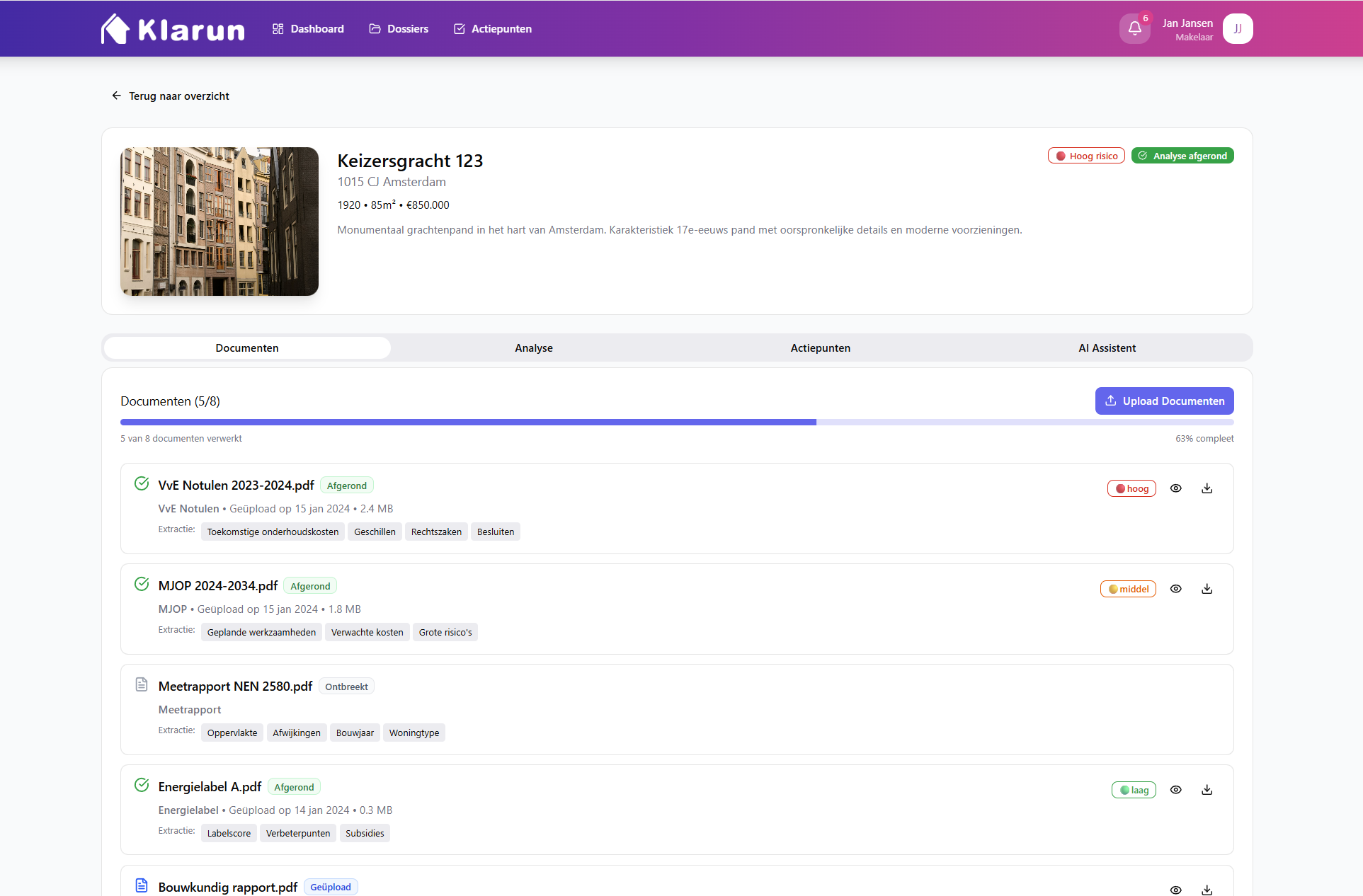Download Bouwkundig rapport.pdf file
The image size is (1363, 896).
(x=1207, y=890)
